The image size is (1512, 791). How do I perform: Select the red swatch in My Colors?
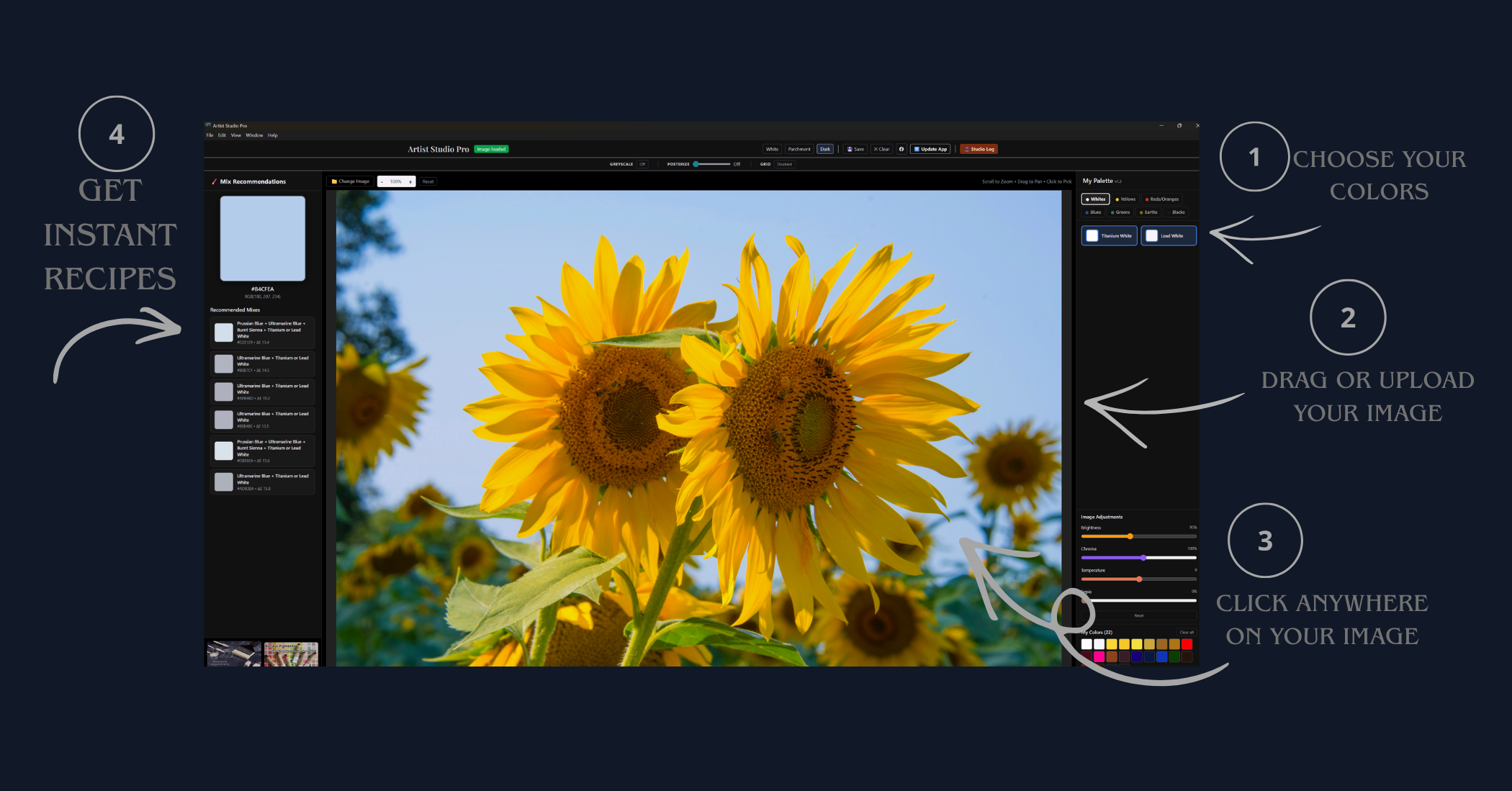[x=1187, y=644]
